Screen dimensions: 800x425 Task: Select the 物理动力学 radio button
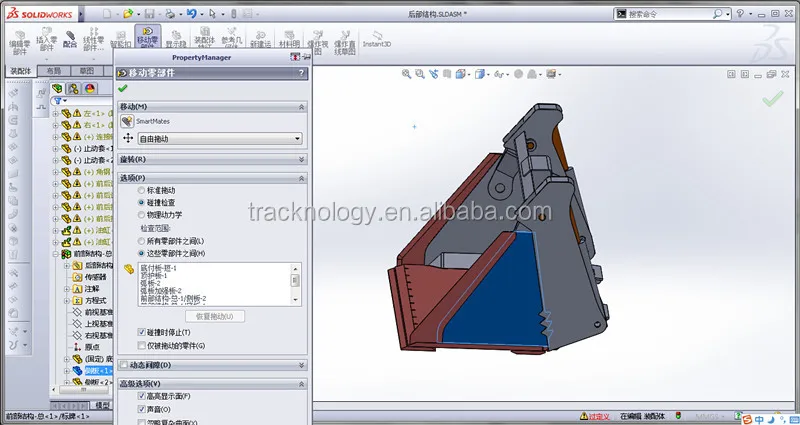[x=141, y=213]
